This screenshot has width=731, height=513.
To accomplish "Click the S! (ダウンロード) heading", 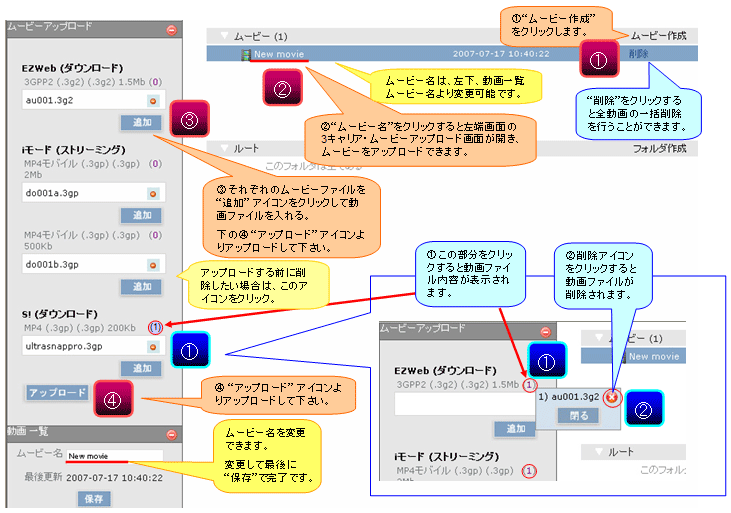I will (59, 314).
